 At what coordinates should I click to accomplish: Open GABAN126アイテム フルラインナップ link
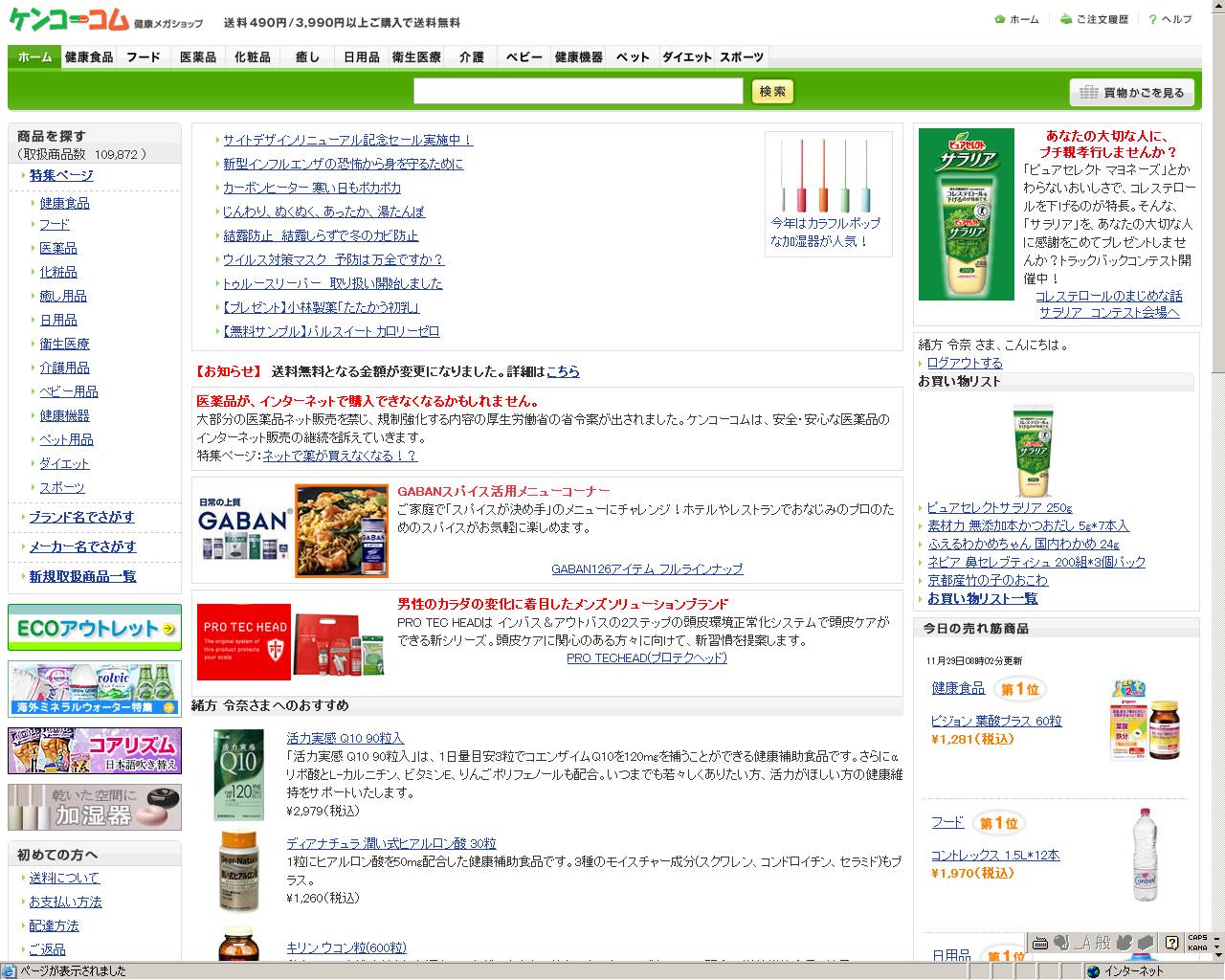click(647, 568)
